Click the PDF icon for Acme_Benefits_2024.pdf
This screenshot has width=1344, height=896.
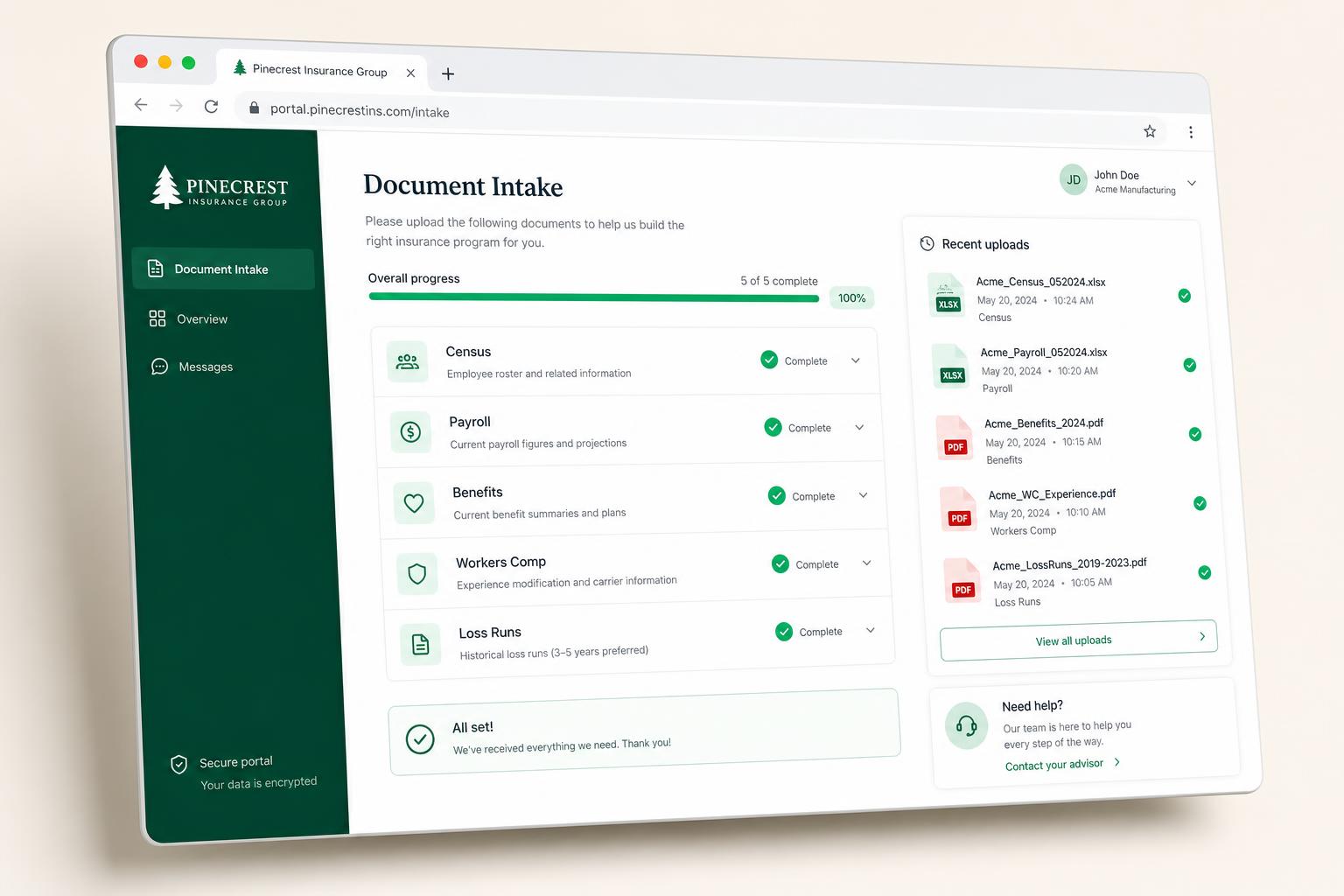coord(955,437)
